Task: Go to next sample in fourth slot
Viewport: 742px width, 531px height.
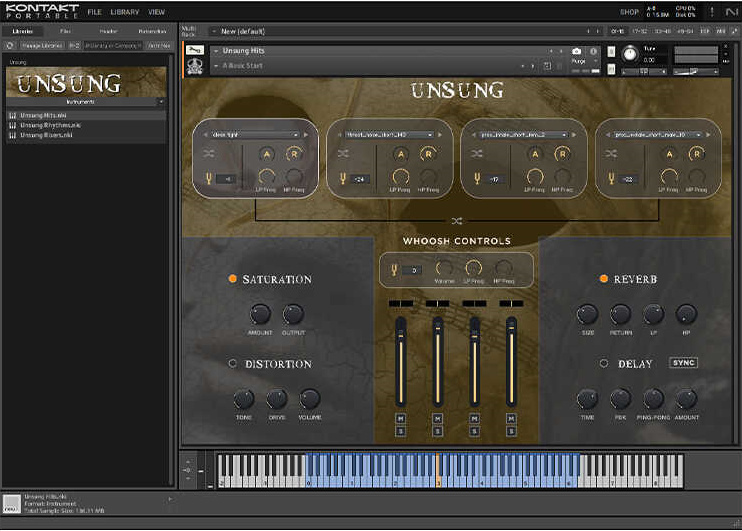Action: click(708, 135)
